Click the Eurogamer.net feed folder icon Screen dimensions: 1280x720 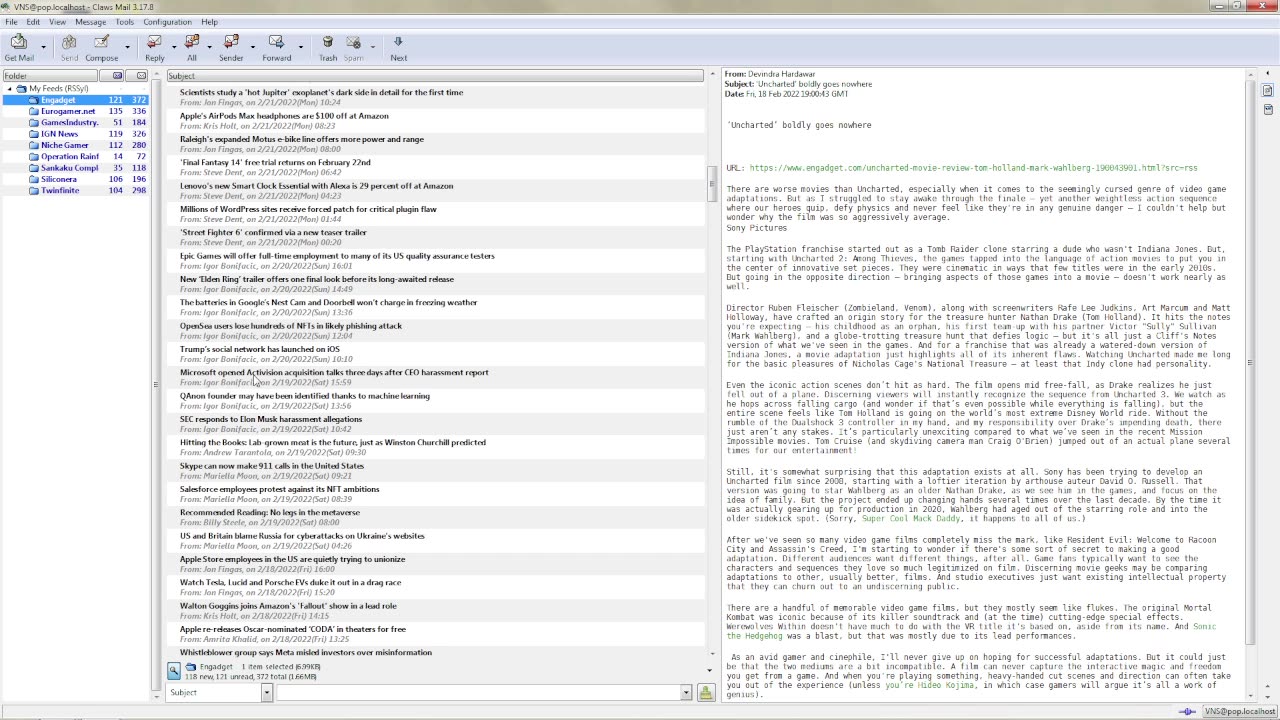coord(34,111)
